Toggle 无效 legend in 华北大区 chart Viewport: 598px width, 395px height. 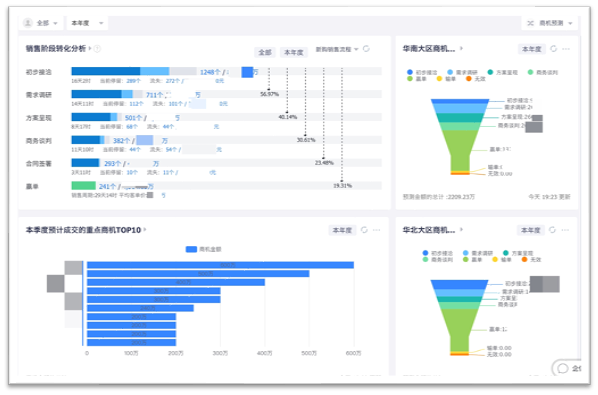click(531, 260)
